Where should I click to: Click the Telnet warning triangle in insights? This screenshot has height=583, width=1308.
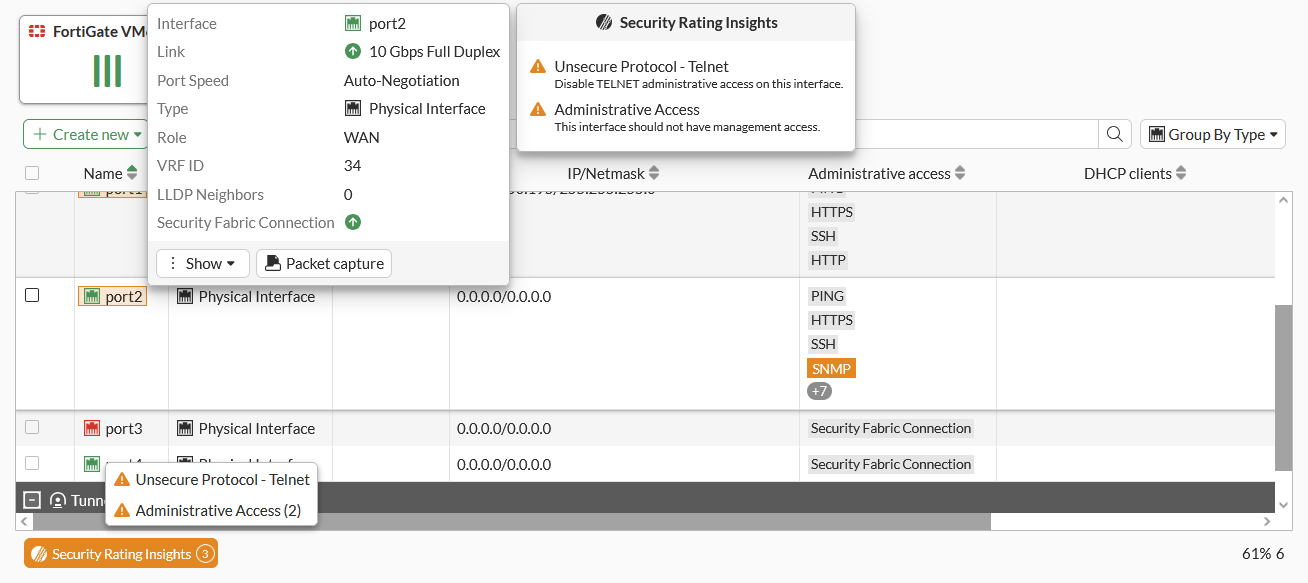click(x=538, y=67)
